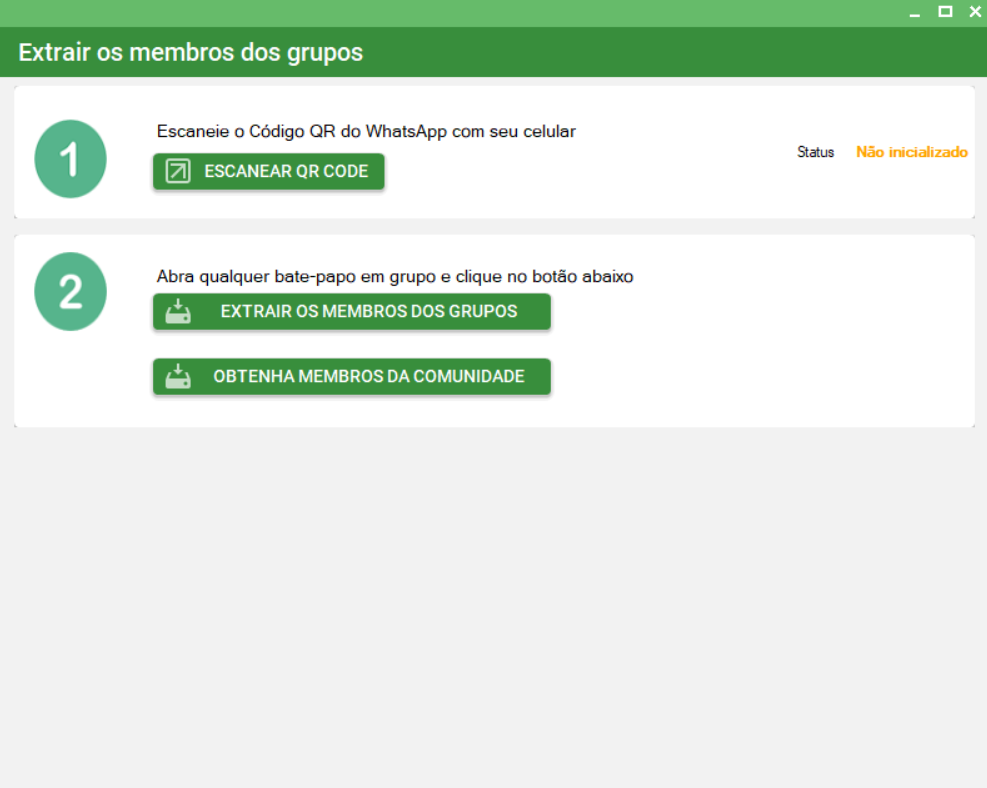The image size is (987, 788).
Task: Click the "Status" label
Action: [x=815, y=152]
